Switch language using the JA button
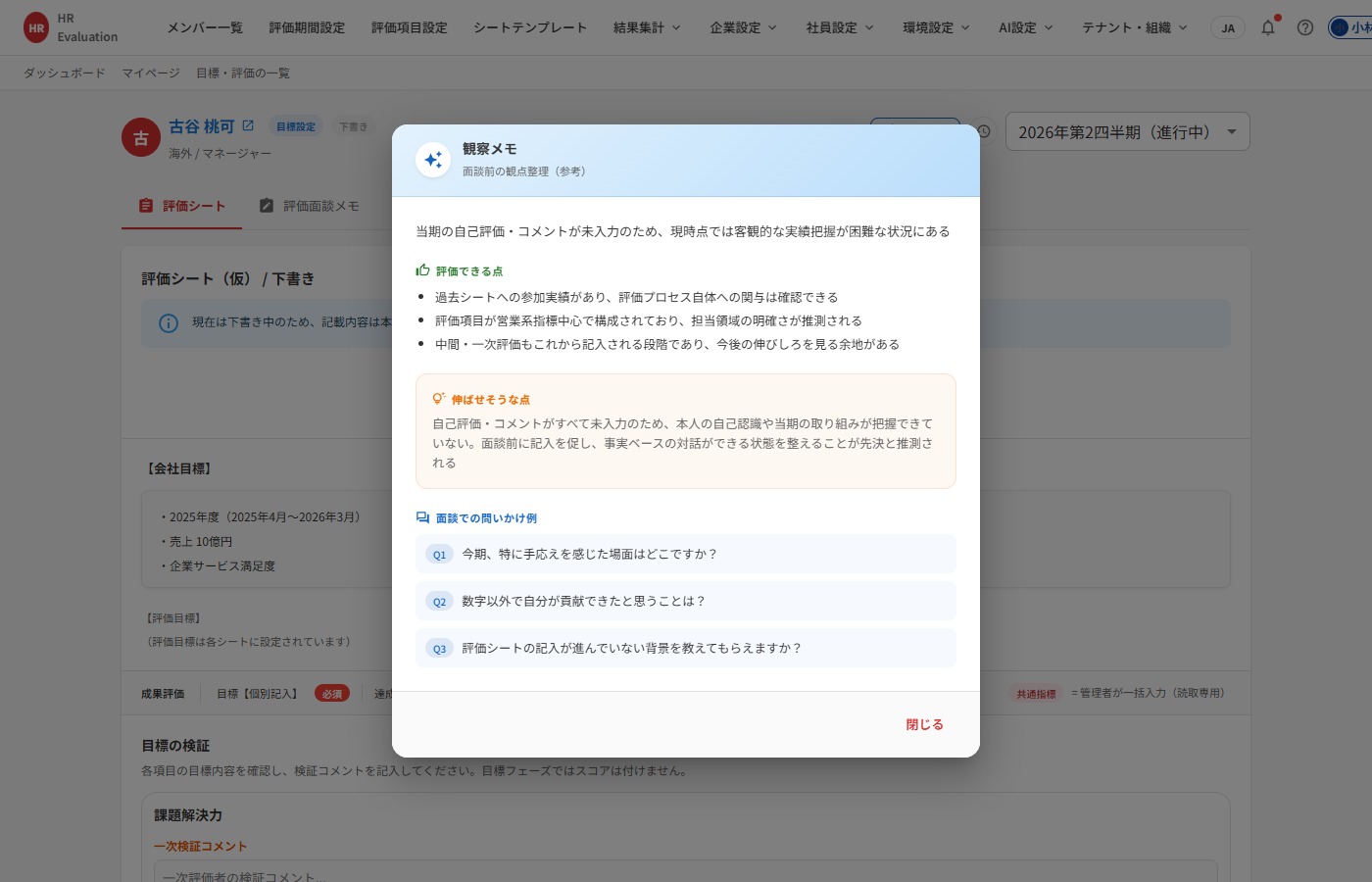 [1228, 27]
